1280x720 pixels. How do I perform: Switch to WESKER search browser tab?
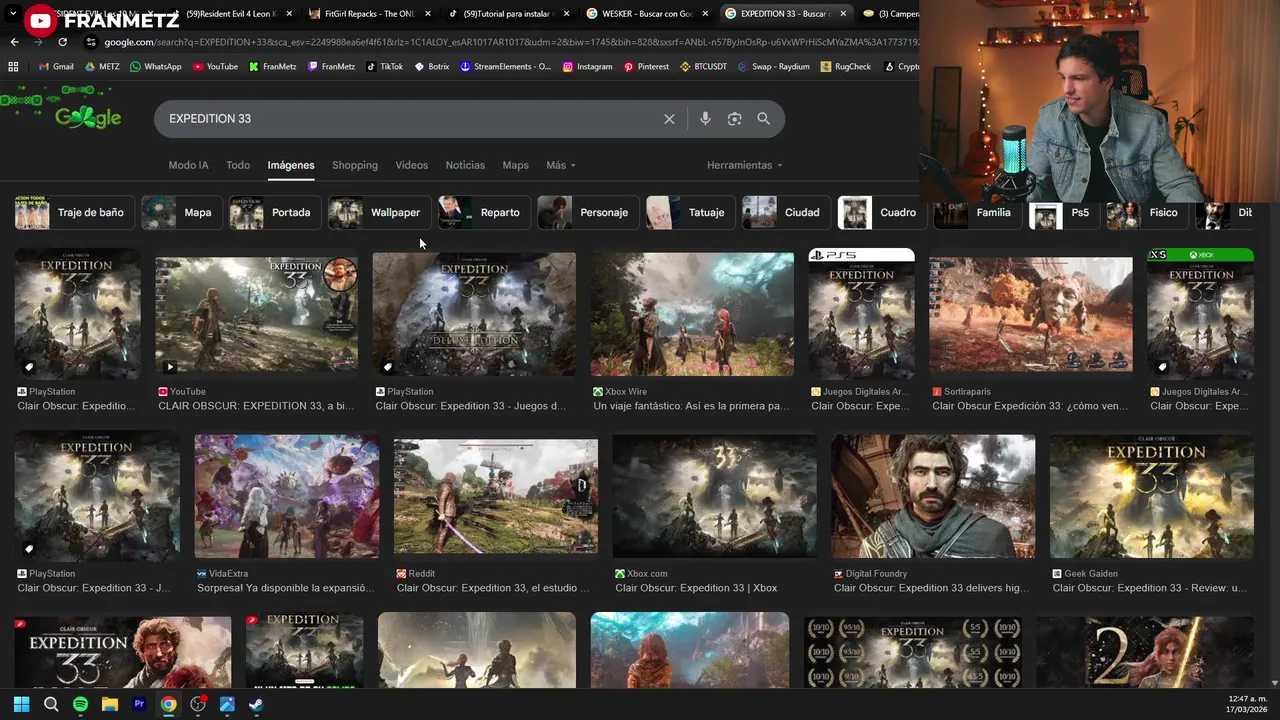(x=645, y=14)
